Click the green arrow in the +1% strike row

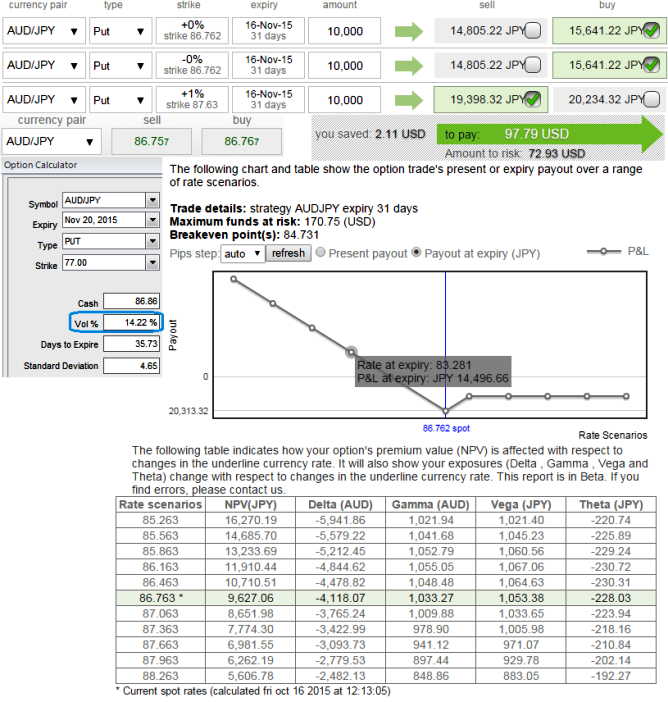(x=408, y=100)
